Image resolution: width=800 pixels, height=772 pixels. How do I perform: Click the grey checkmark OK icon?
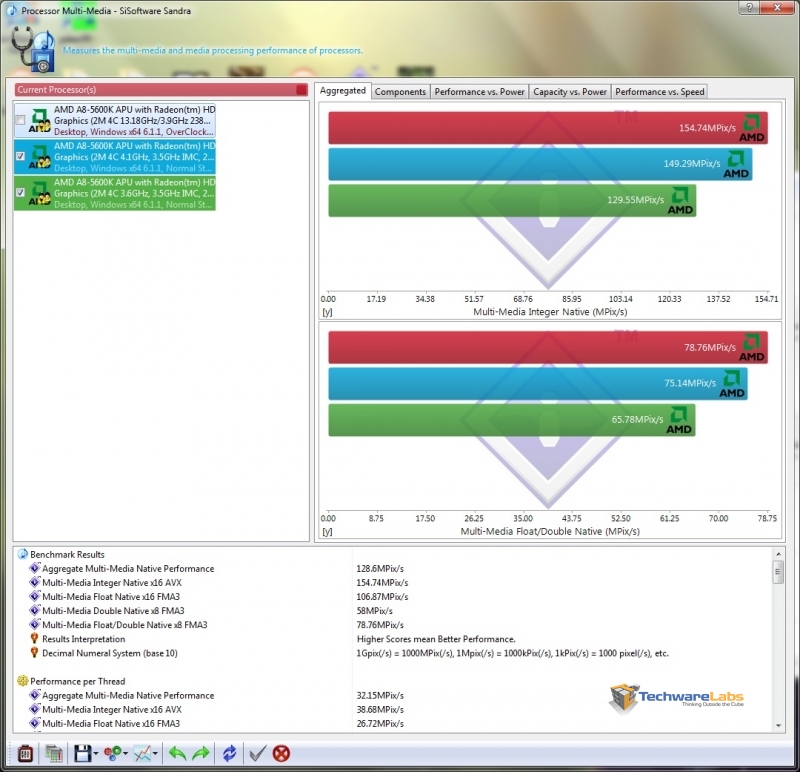[x=258, y=754]
